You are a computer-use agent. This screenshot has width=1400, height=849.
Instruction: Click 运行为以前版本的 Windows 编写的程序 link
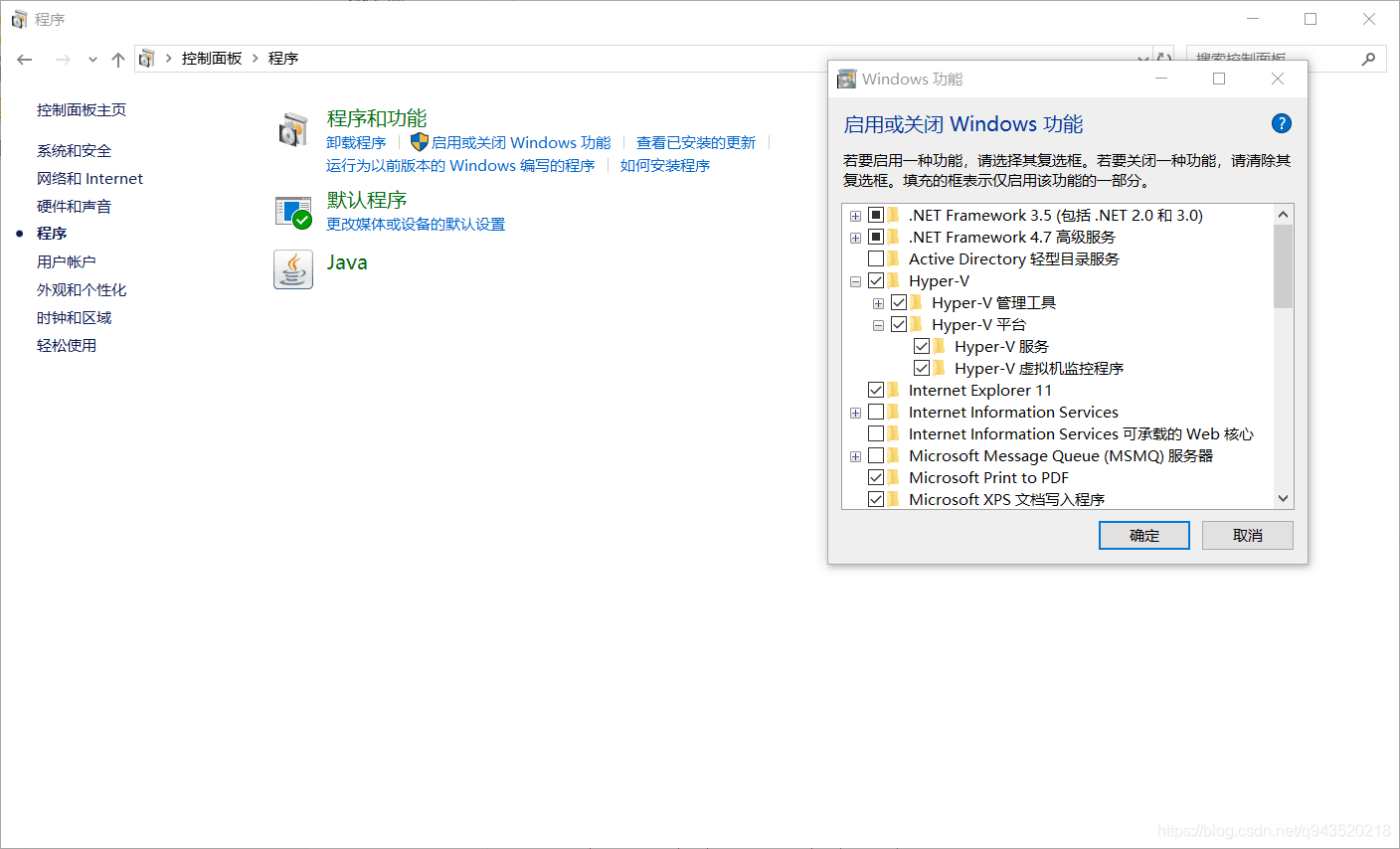[x=460, y=166]
